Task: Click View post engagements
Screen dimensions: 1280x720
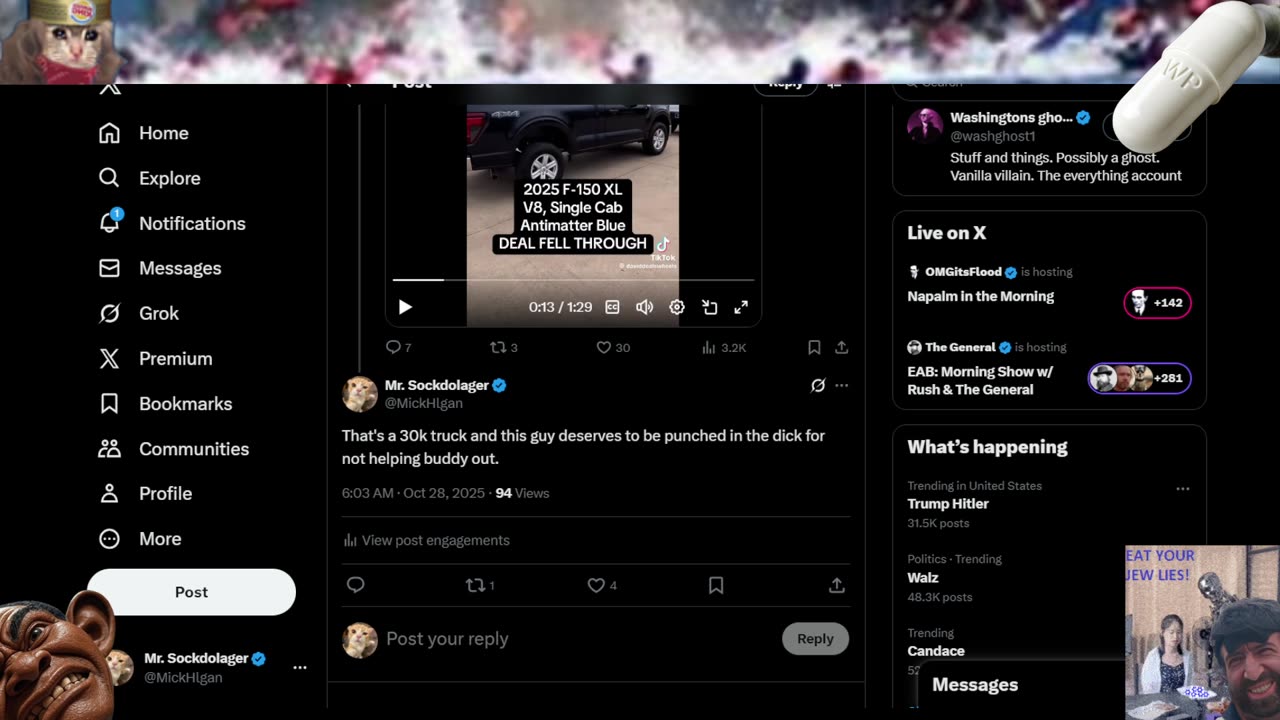Action: (x=426, y=540)
